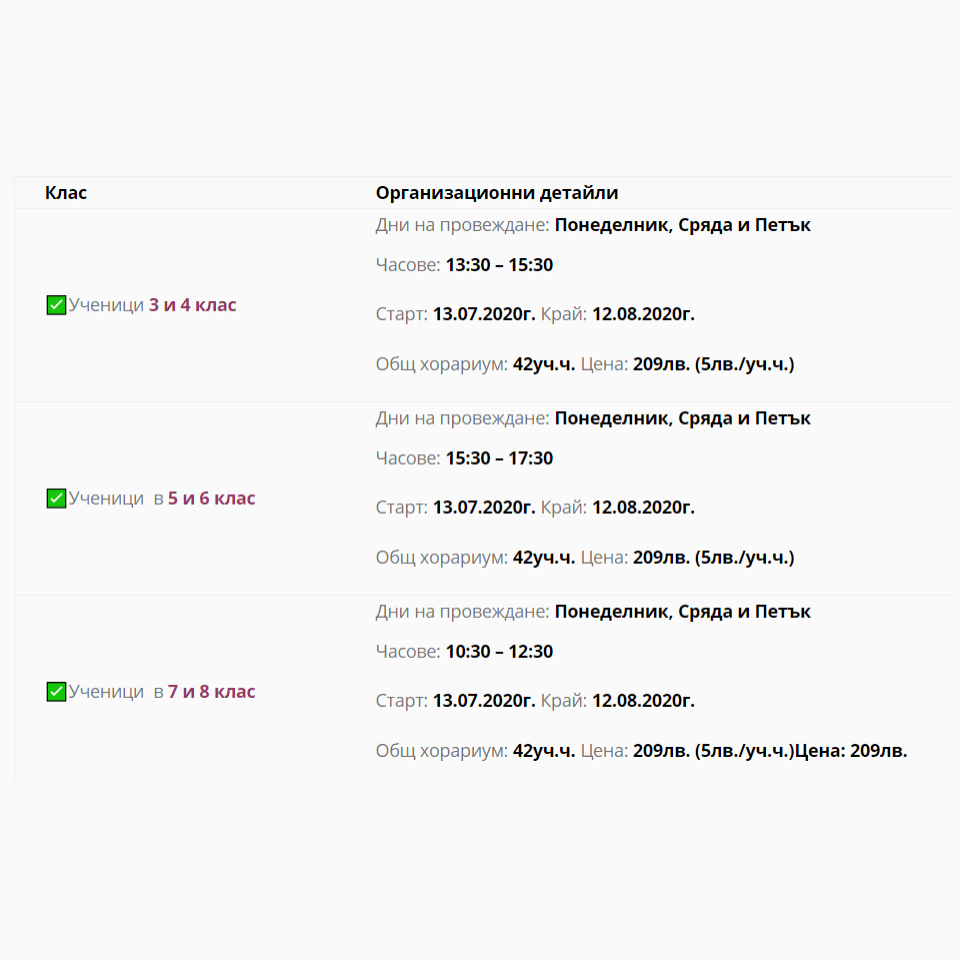The height and width of the screenshot is (960, 960).
Task: Click start date 13.07.2020г. for 3 и 4 клас
Action: point(484,314)
